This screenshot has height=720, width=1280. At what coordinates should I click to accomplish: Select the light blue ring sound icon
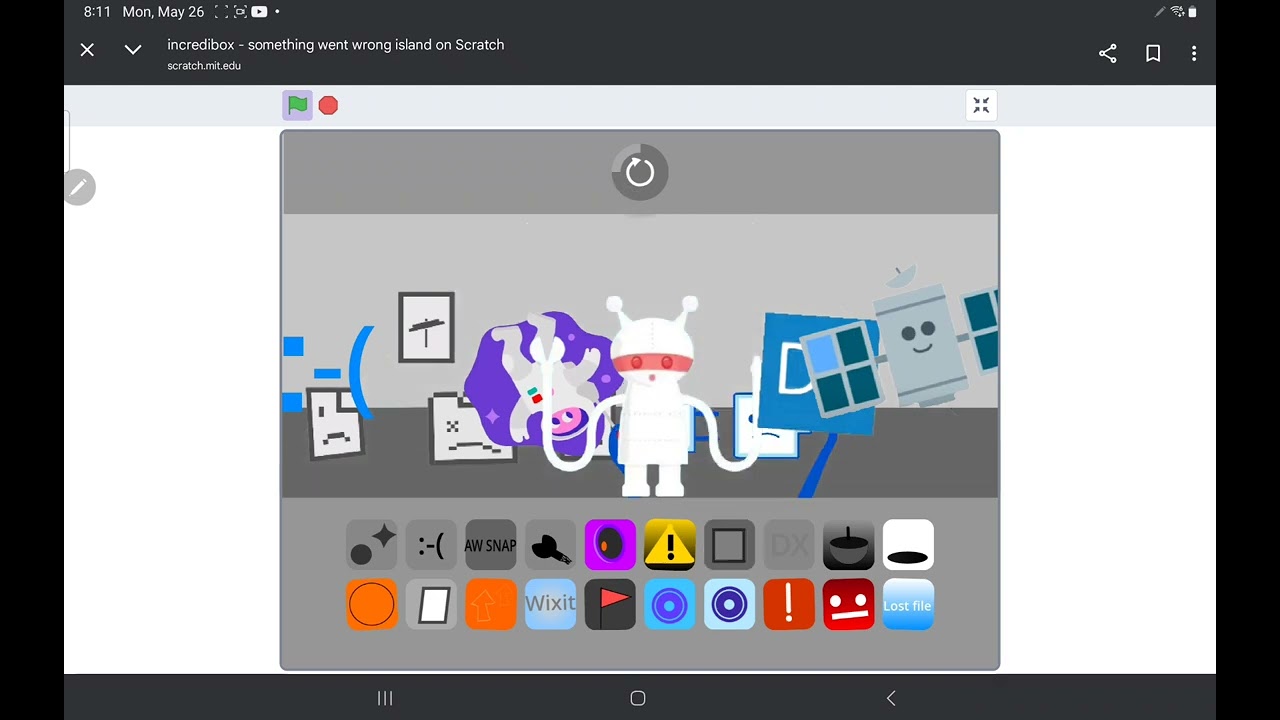[x=729, y=605]
